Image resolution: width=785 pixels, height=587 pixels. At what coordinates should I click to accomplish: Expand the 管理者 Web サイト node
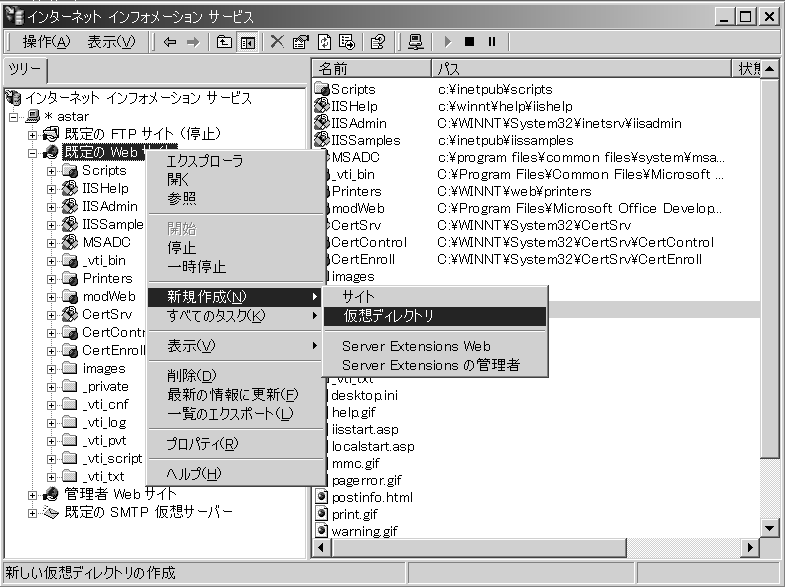(33, 495)
